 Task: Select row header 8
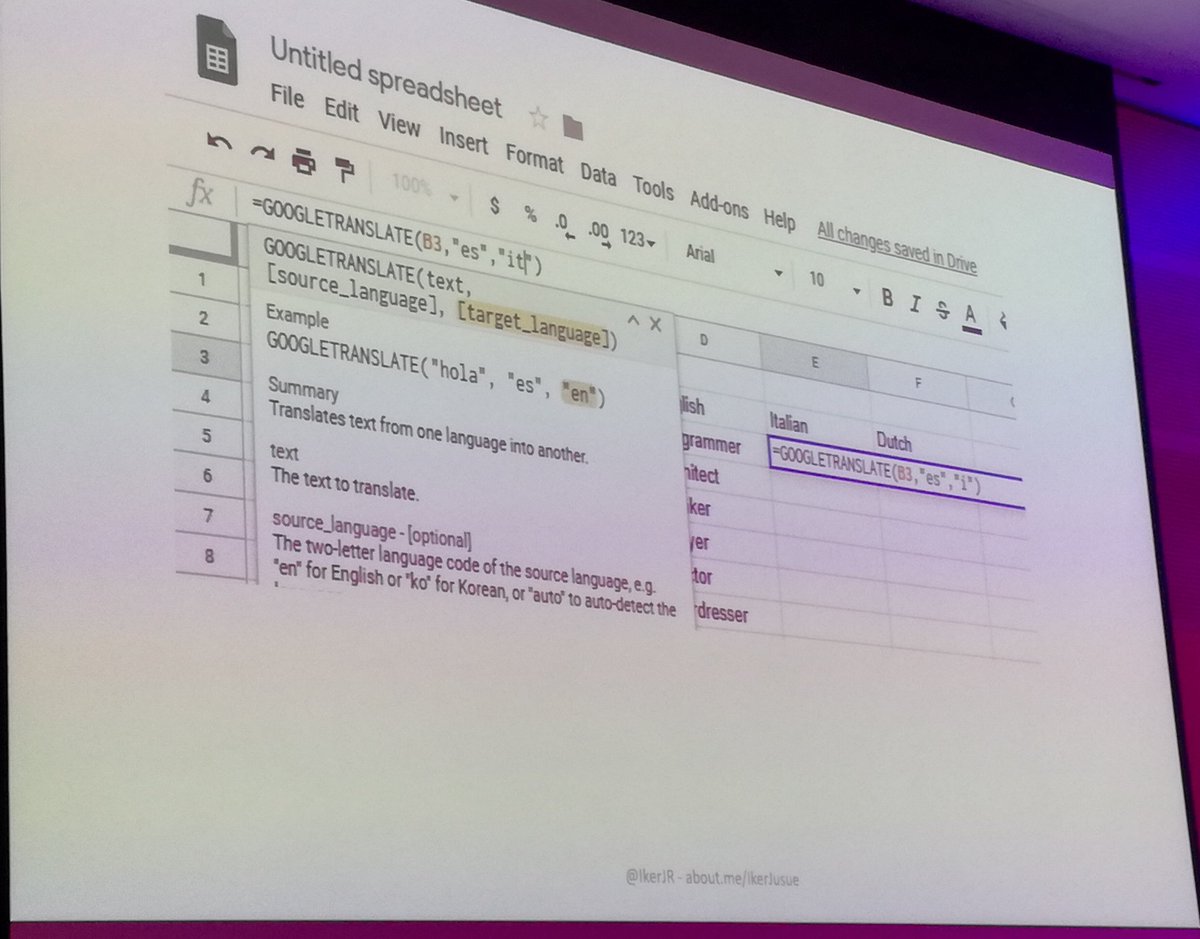(x=210, y=558)
